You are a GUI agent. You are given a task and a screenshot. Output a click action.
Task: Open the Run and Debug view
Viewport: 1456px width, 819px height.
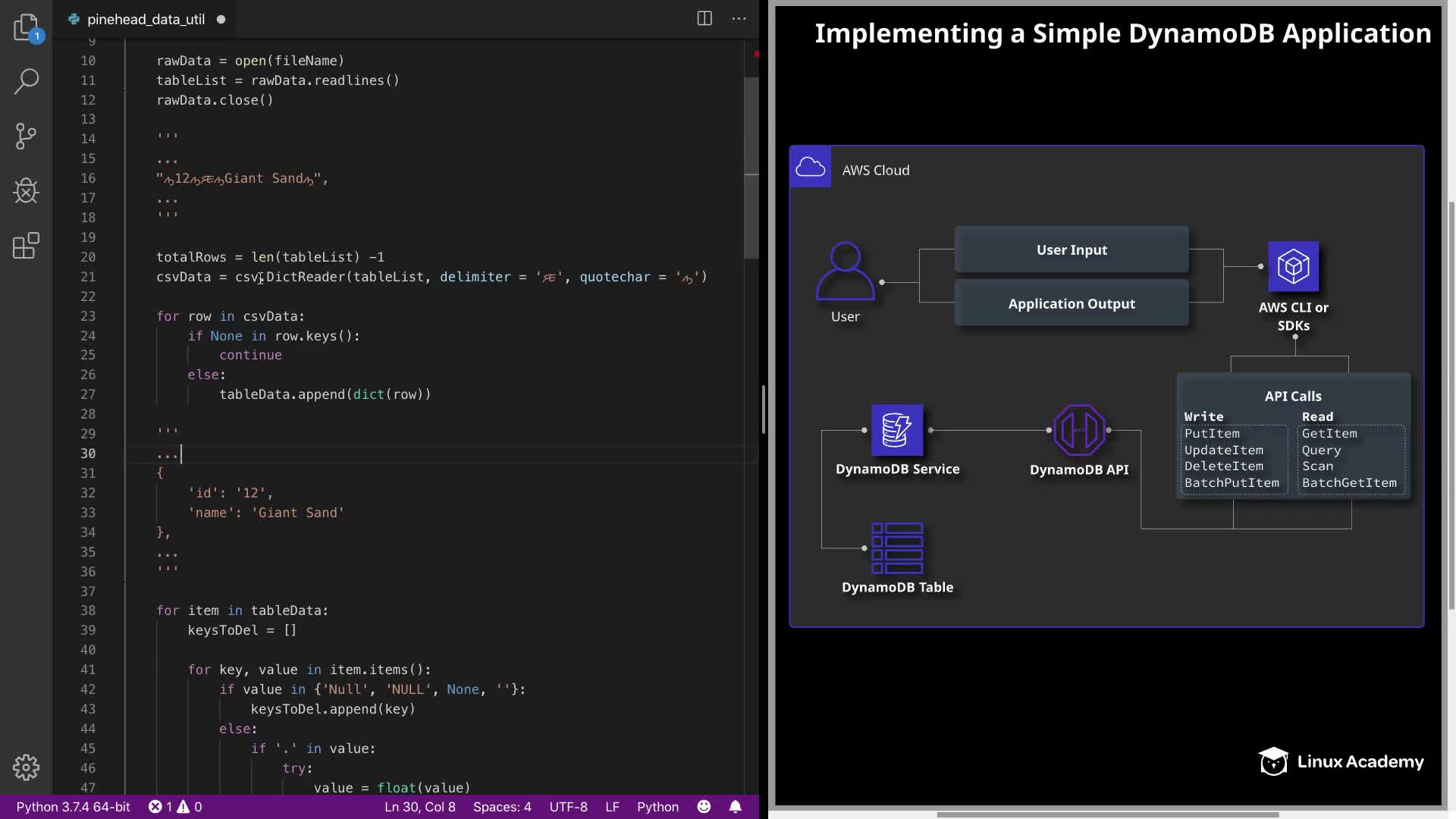26,191
